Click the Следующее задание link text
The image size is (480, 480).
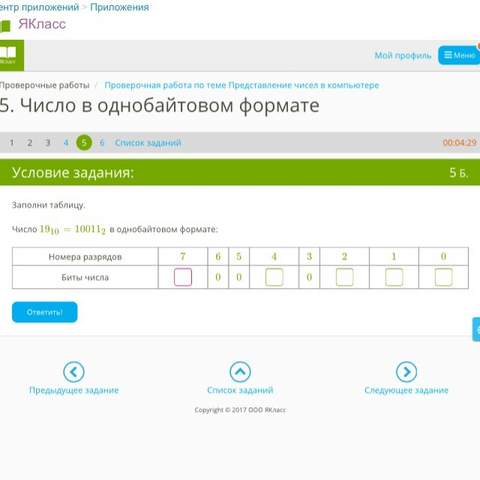pyautogui.click(x=406, y=390)
